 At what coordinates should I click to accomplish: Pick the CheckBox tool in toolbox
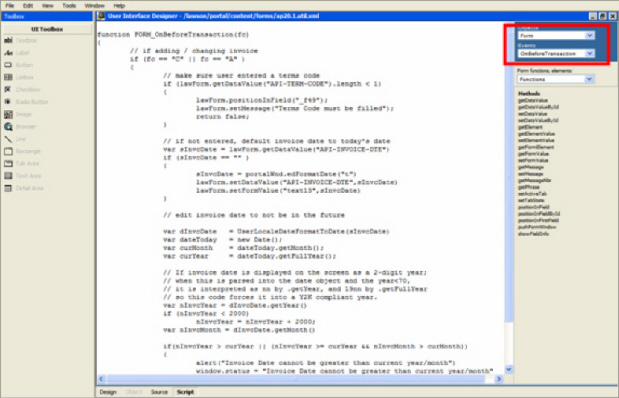pos(23,90)
